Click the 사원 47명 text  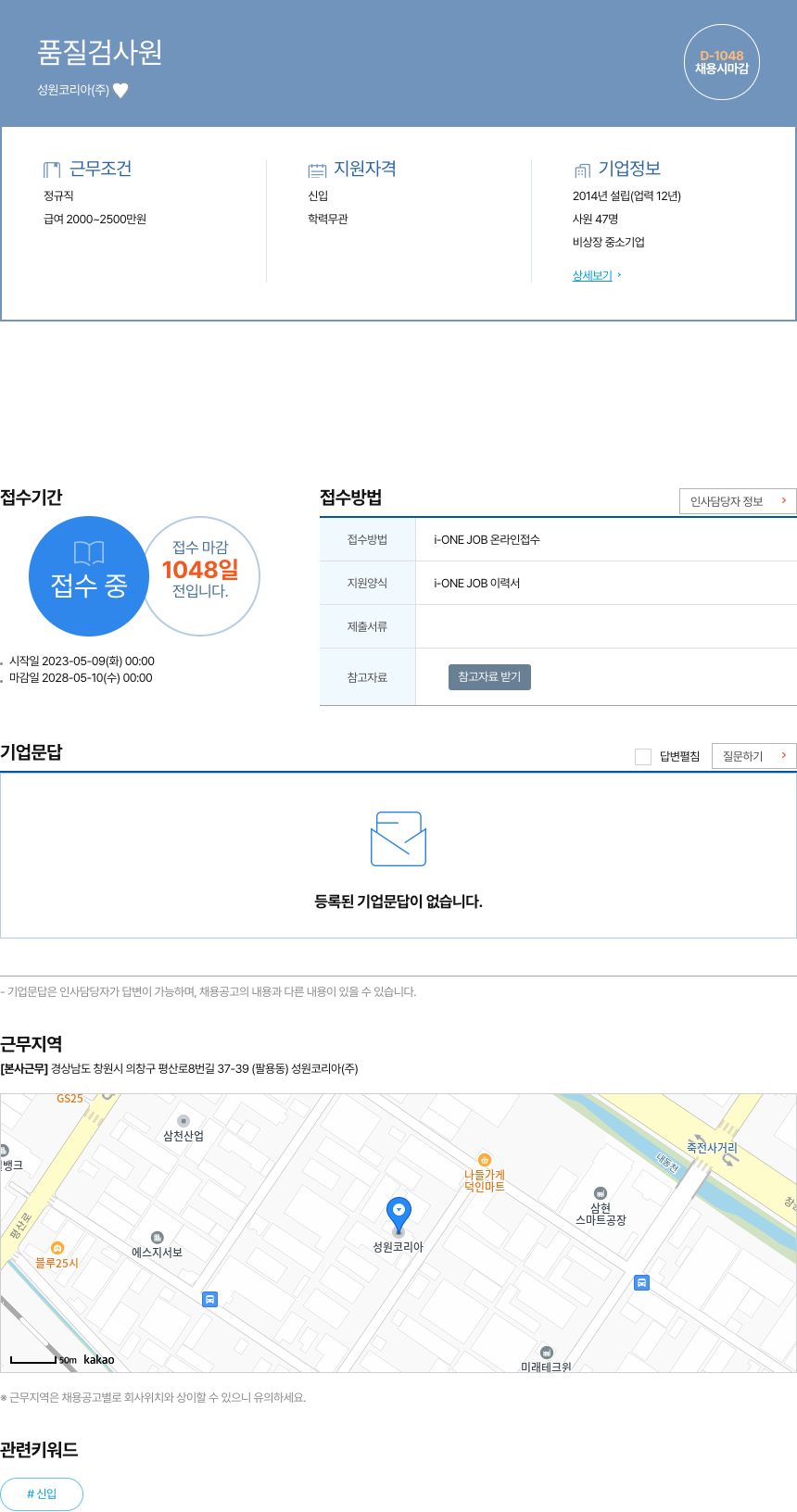[x=595, y=220]
